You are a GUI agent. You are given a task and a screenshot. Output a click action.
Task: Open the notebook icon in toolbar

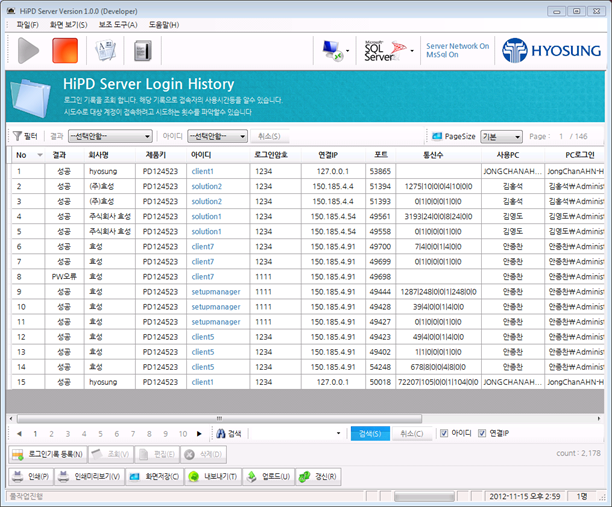coord(142,51)
